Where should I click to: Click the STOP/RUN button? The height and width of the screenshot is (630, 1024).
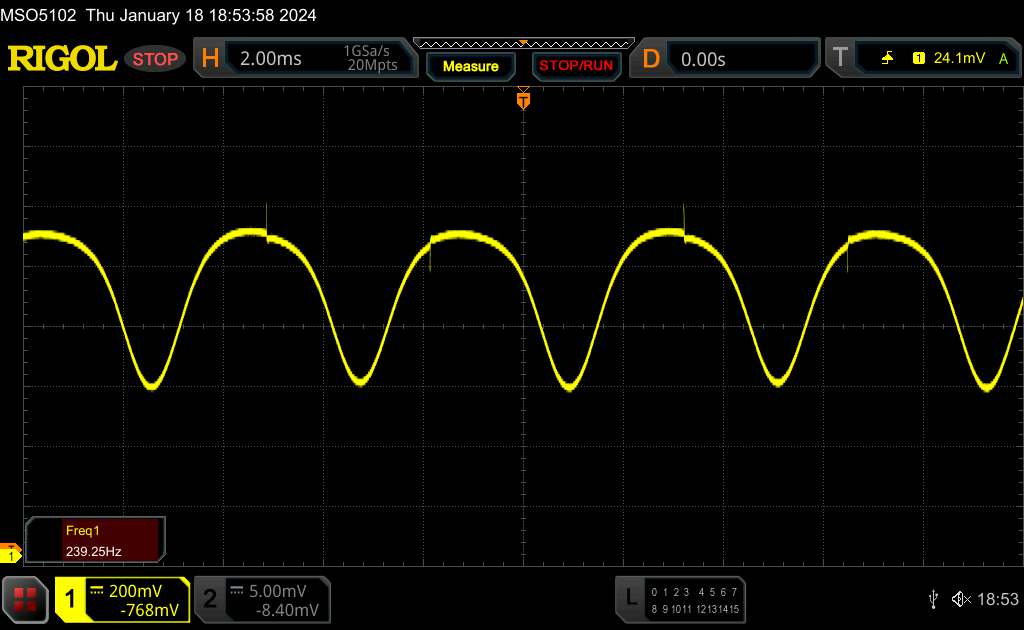click(576, 66)
